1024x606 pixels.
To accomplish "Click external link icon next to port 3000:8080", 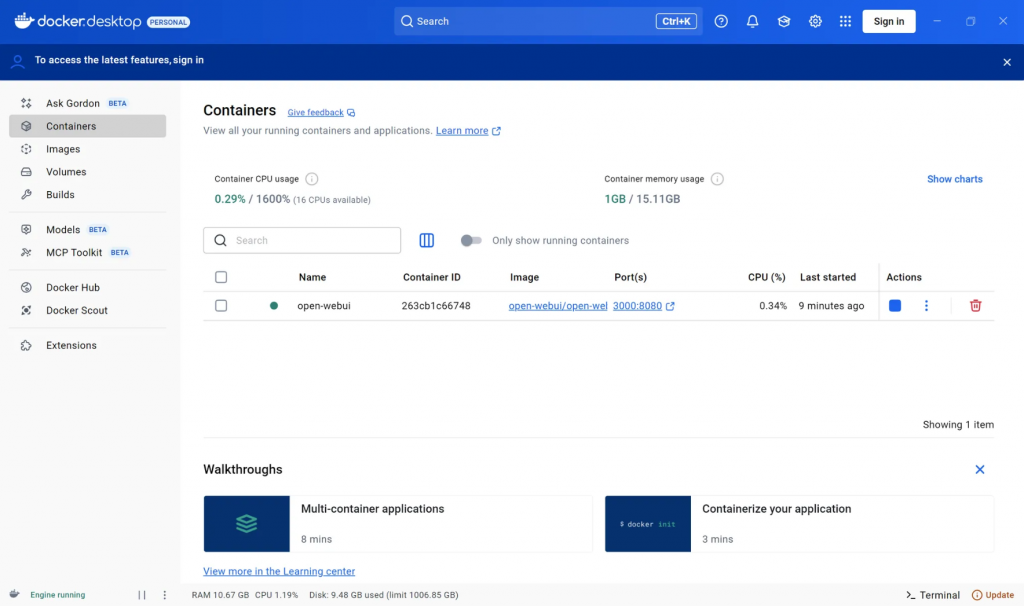I will [670, 306].
